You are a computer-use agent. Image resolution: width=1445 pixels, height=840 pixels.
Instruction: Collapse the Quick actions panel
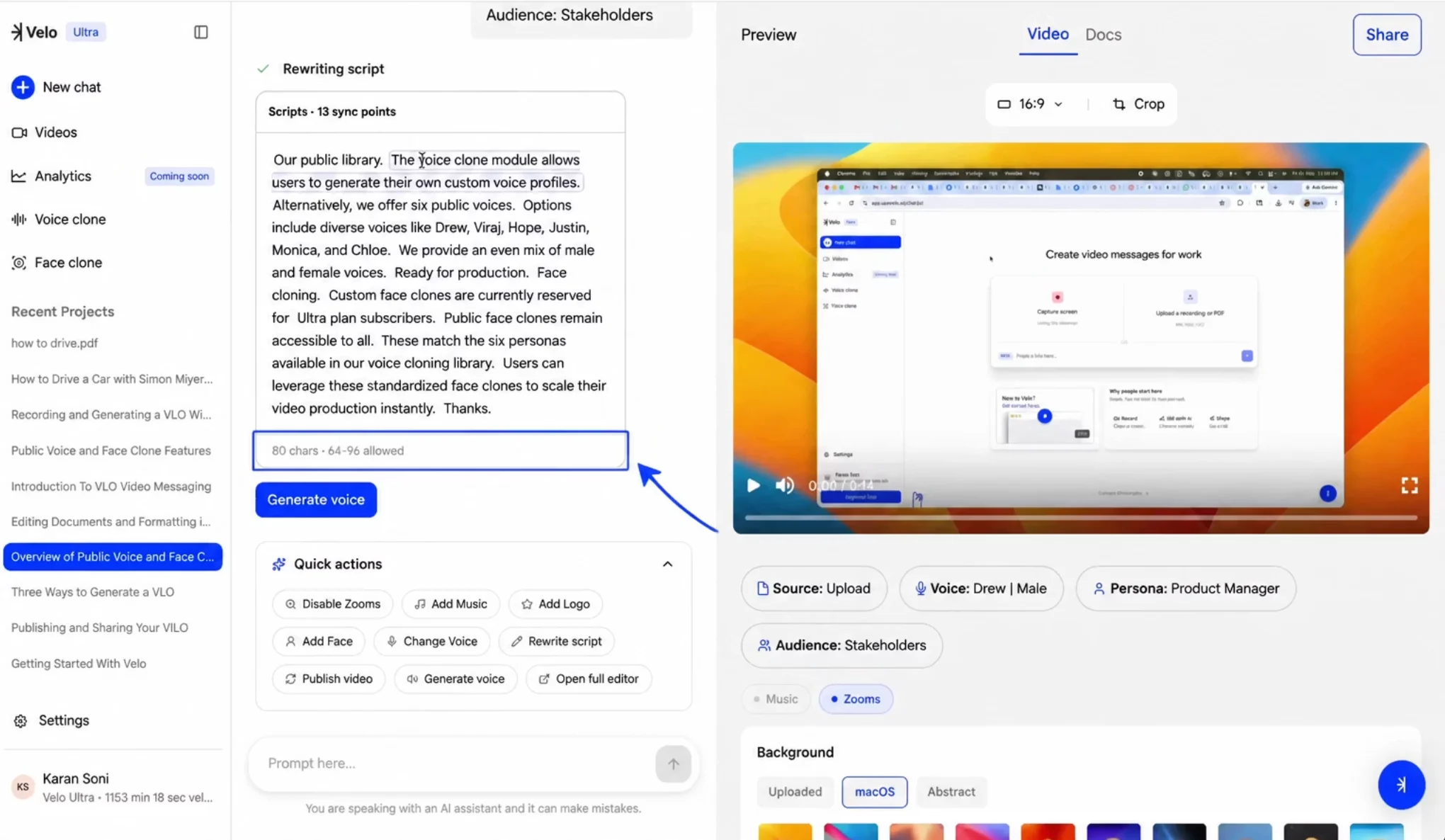(x=667, y=564)
